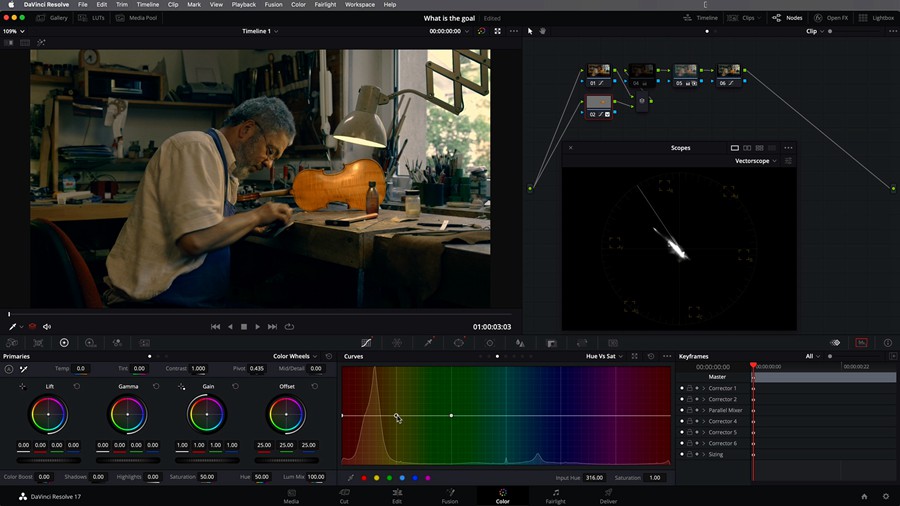
Task: Expand the Curves palette
Action: (635, 356)
